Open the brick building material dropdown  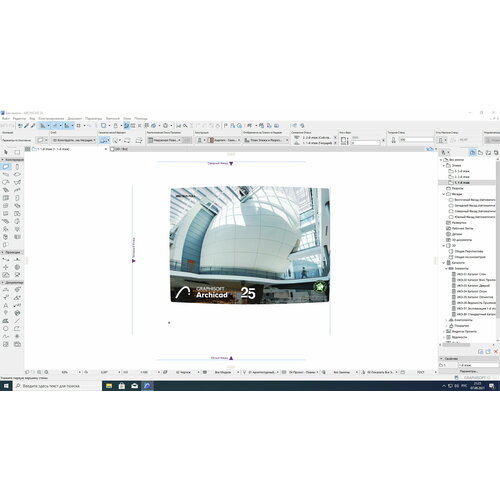coord(224,140)
